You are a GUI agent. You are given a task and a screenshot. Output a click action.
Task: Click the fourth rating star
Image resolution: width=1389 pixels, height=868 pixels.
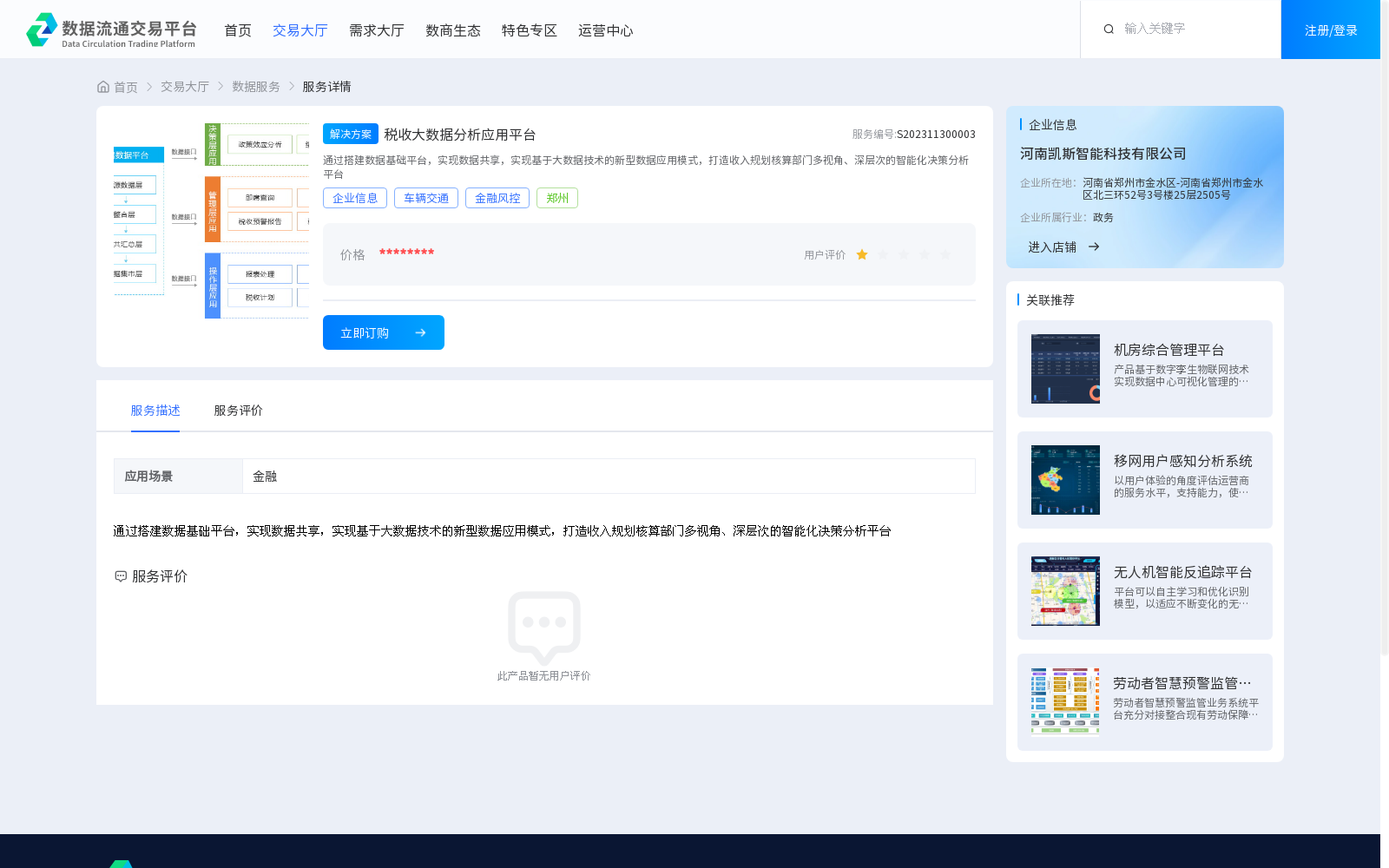(x=925, y=254)
